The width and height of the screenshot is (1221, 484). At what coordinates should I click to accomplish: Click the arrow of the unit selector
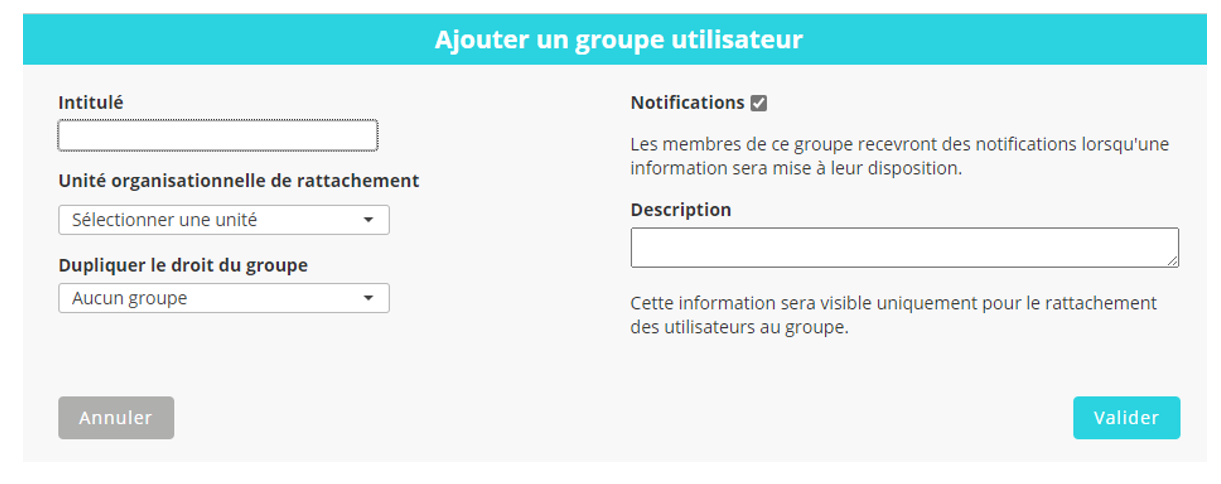pyautogui.click(x=368, y=220)
